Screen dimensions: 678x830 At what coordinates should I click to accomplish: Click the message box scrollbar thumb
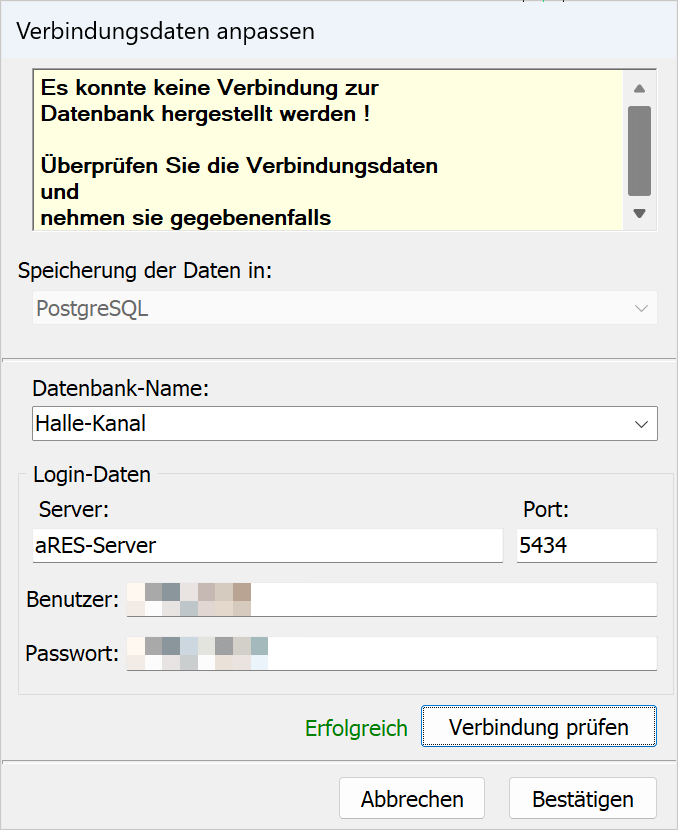coord(640,150)
